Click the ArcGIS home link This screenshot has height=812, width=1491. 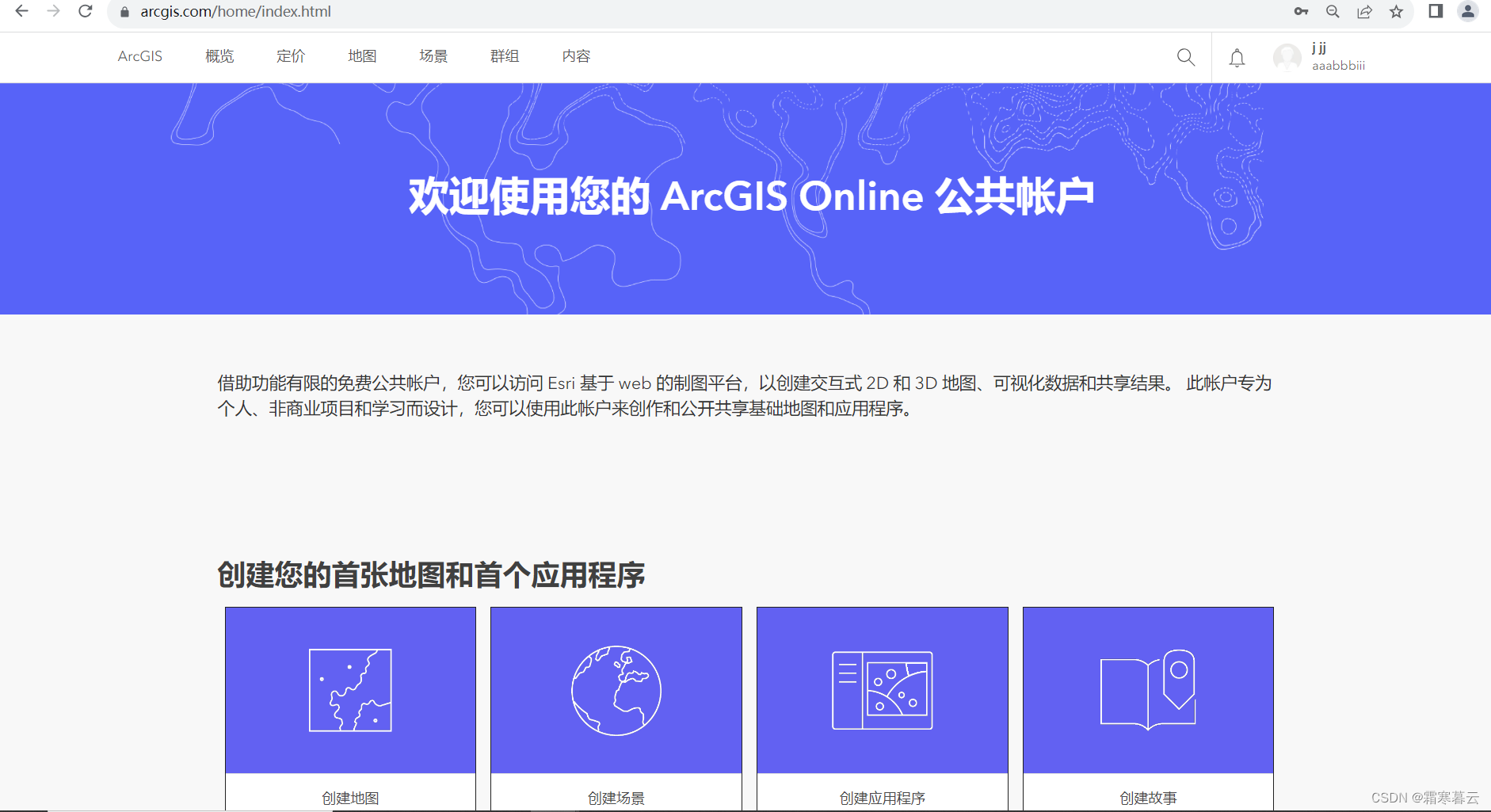pyautogui.click(x=139, y=56)
